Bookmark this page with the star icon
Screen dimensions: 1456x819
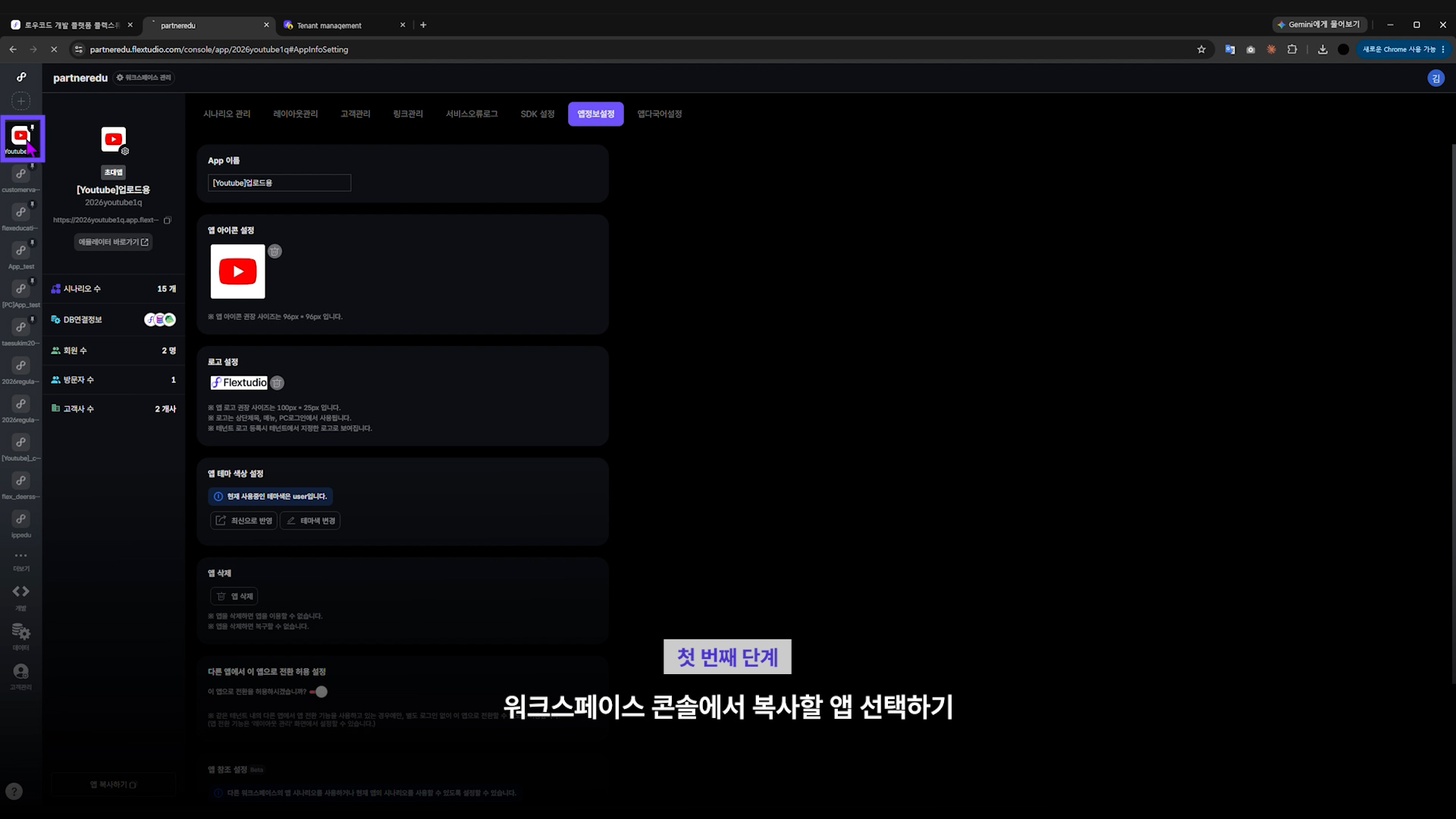(x=1201, y=49)
